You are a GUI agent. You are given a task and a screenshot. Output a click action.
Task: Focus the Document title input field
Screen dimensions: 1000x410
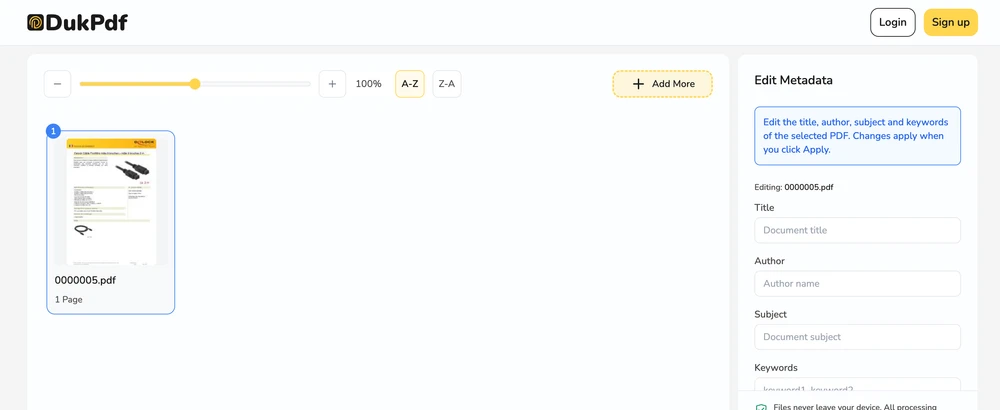857,230
